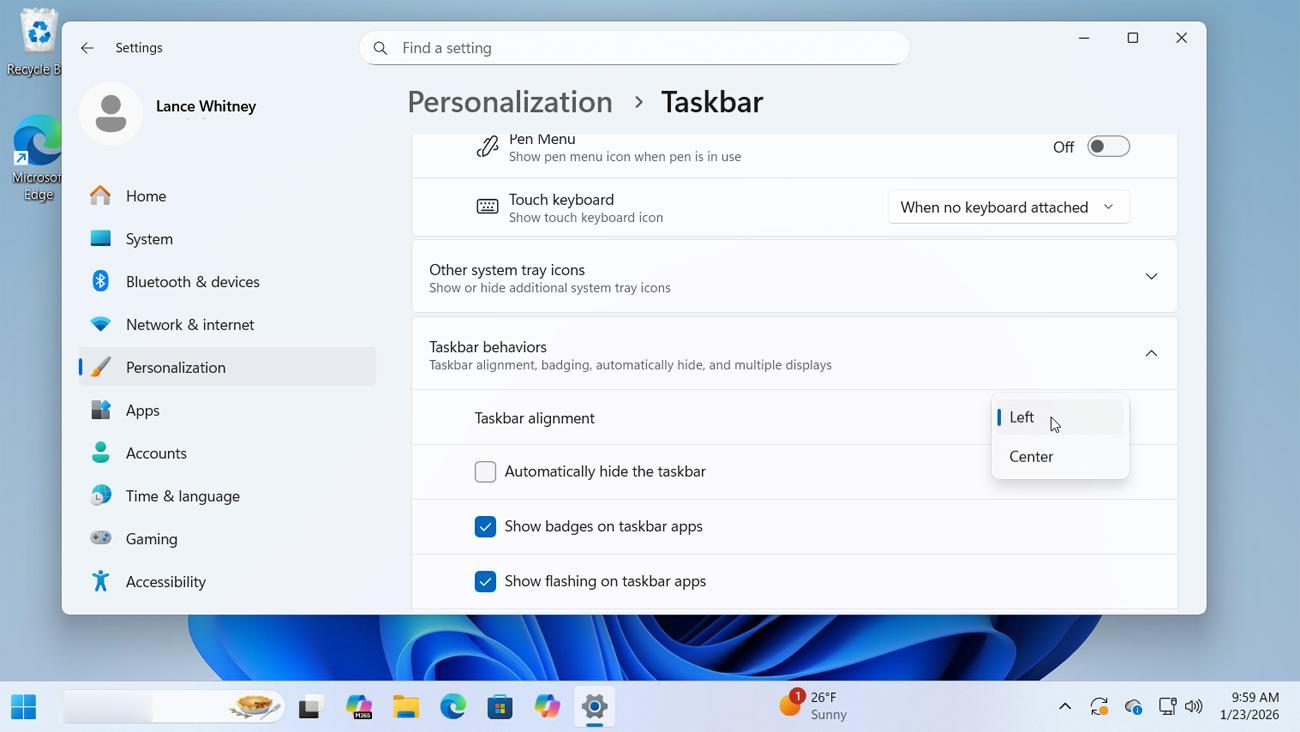1300x732 pixels.
Task: Click the sync refresh icon in system tray
Action: pos(1099,707)
